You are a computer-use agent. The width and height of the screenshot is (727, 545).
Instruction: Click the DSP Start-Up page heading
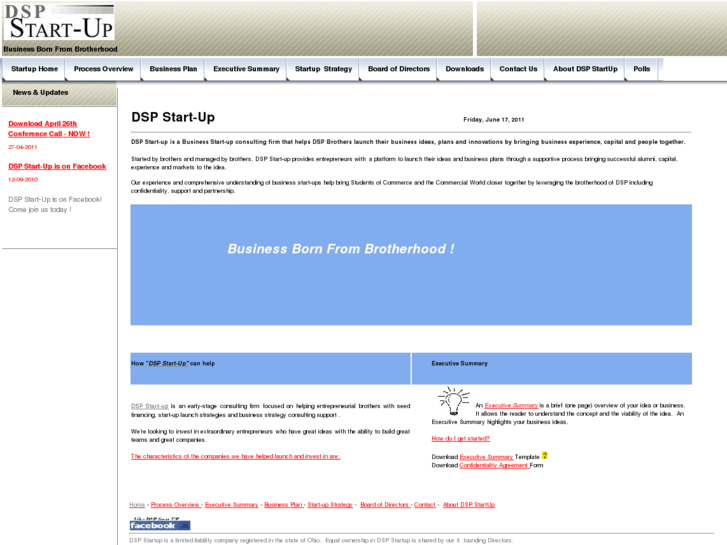click(x=173, y=117)
